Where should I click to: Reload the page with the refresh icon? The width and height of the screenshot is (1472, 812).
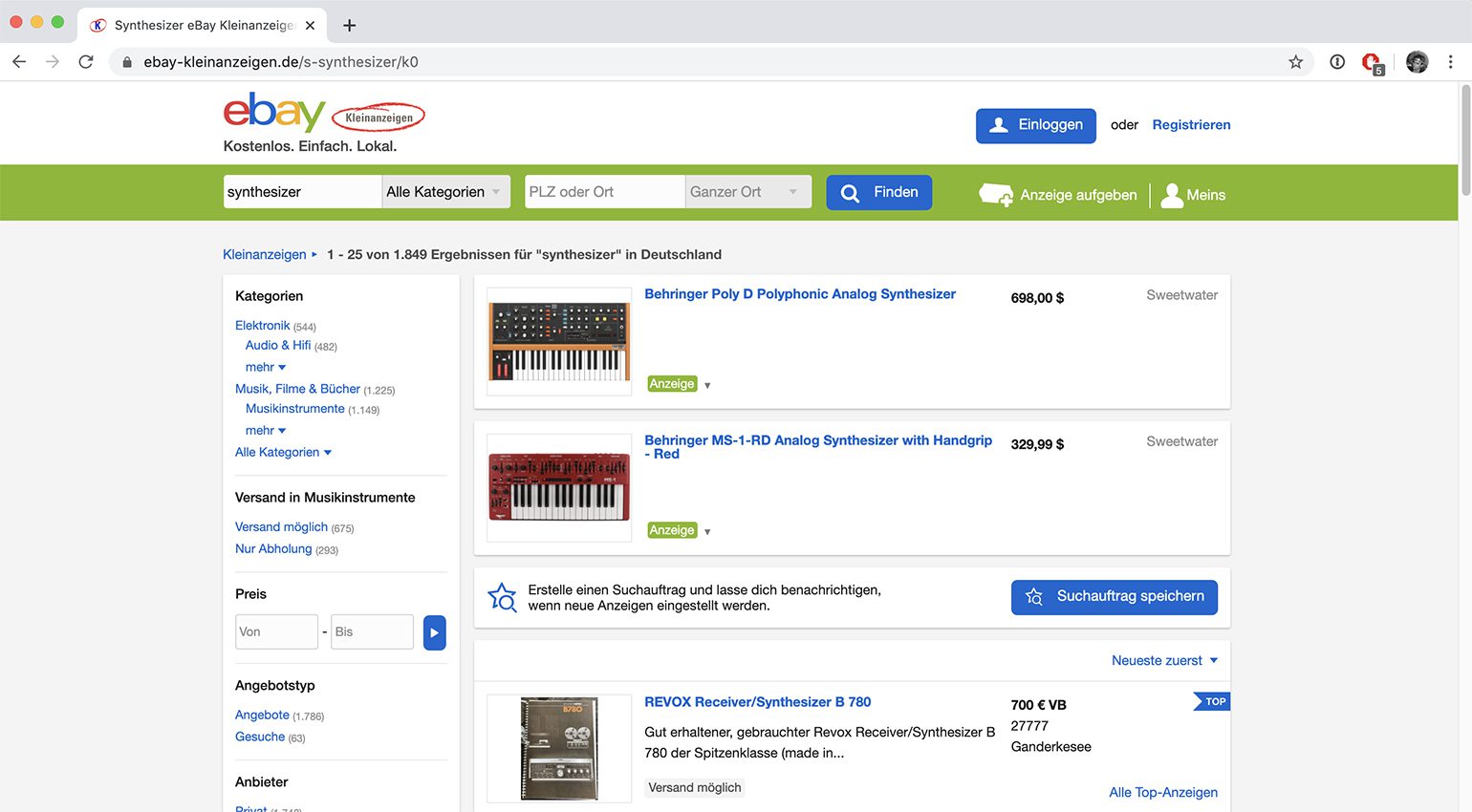click(x=86, y=61)
